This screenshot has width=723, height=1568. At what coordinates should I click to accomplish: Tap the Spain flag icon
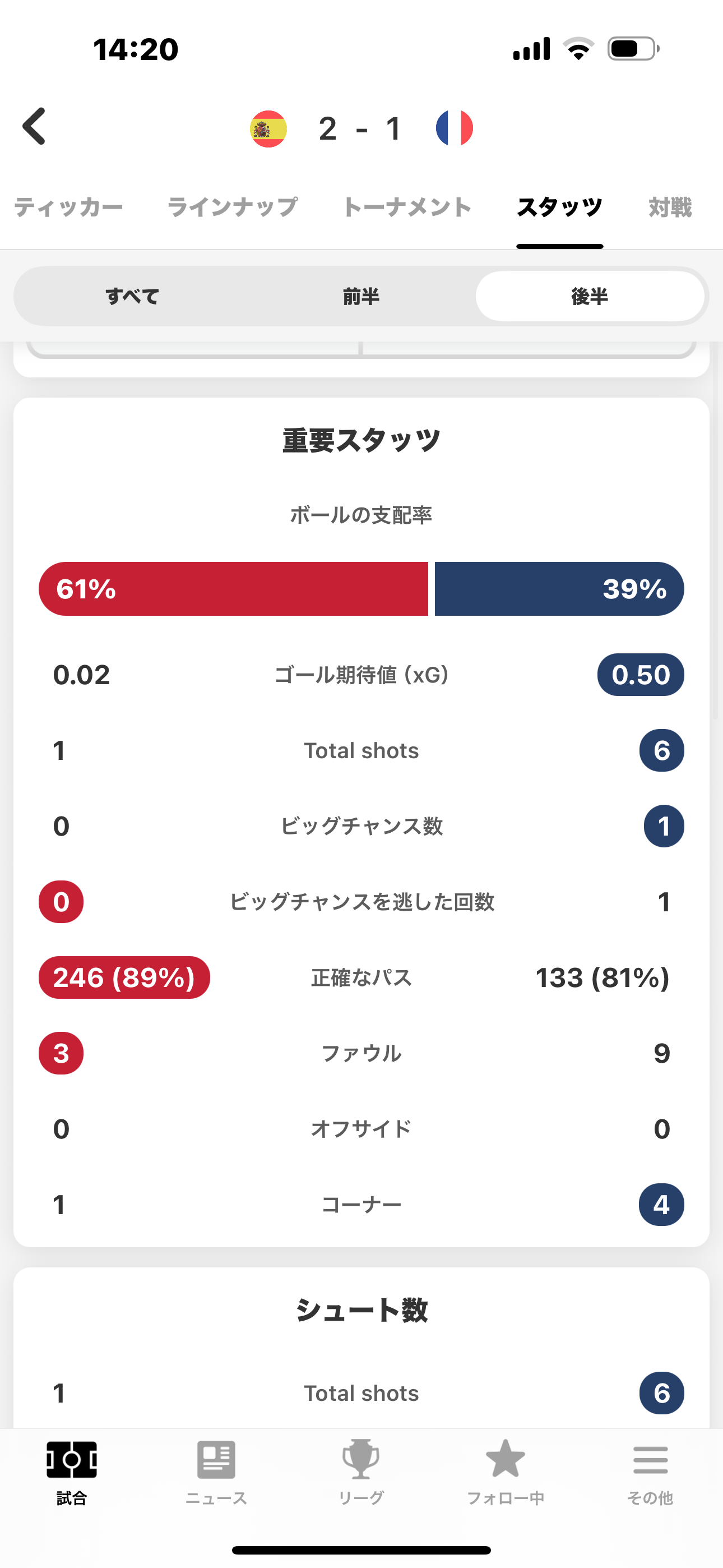pos(268,128)
